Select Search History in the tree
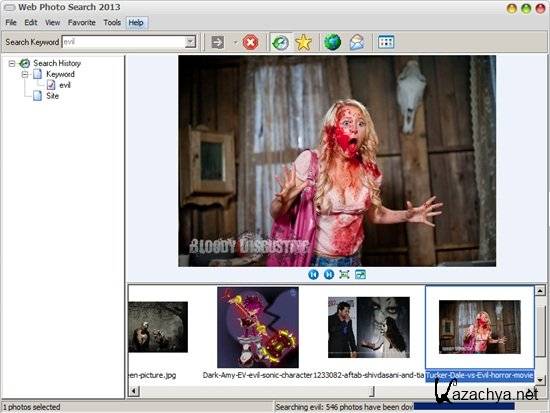 click(x=57, y=63)
